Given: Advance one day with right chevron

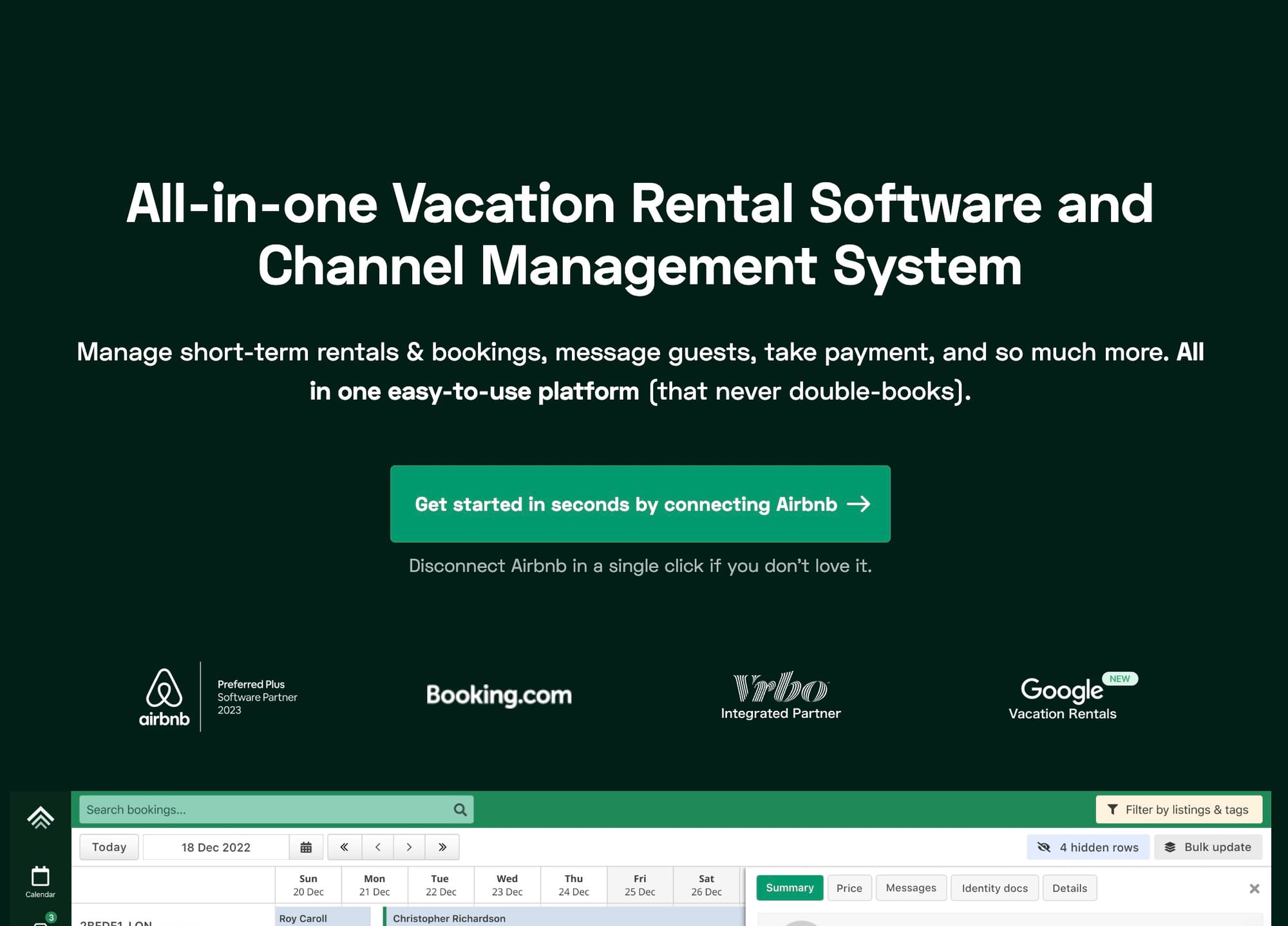Looking at the screenshot, I should [409, 847].
